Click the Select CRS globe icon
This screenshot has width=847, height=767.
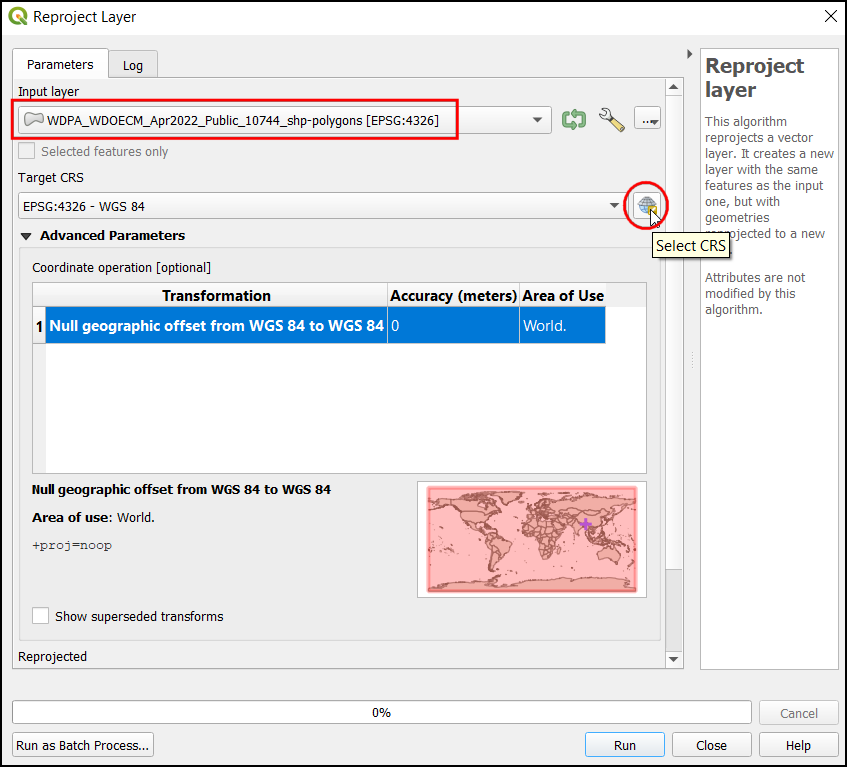(x=647, y=206)
